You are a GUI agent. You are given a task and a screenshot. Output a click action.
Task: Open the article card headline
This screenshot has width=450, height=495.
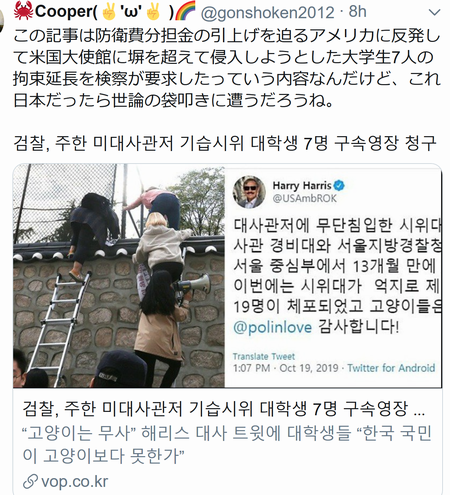pos(223,409)
